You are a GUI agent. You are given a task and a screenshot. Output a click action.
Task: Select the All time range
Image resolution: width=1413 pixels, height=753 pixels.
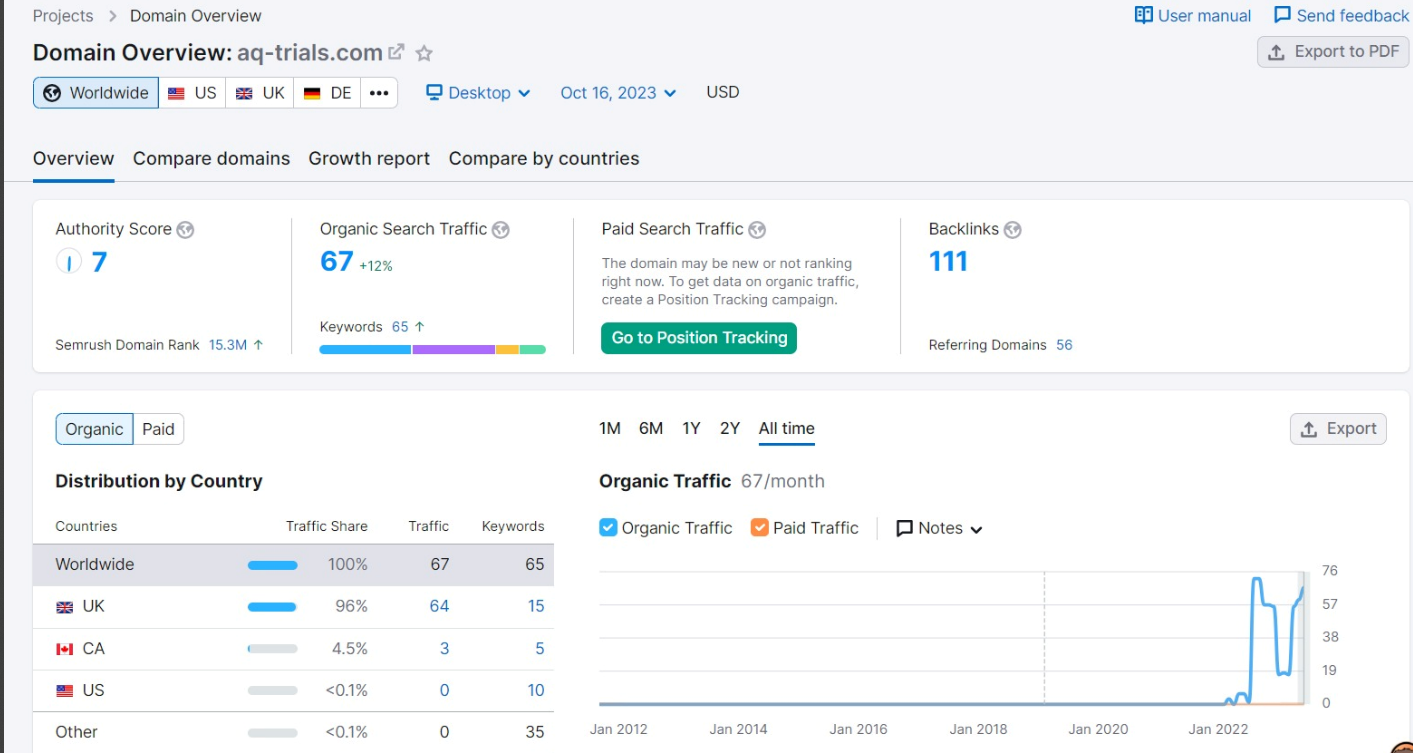tap(787, 428)
